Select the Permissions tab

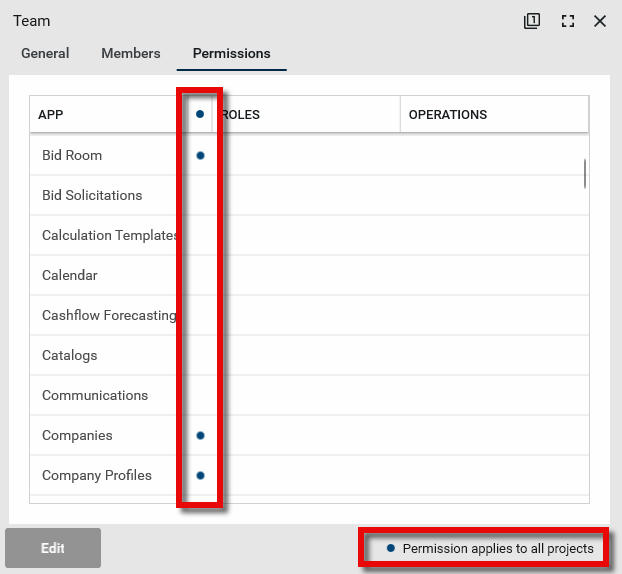pyautogui.click(x=231, y=53)
